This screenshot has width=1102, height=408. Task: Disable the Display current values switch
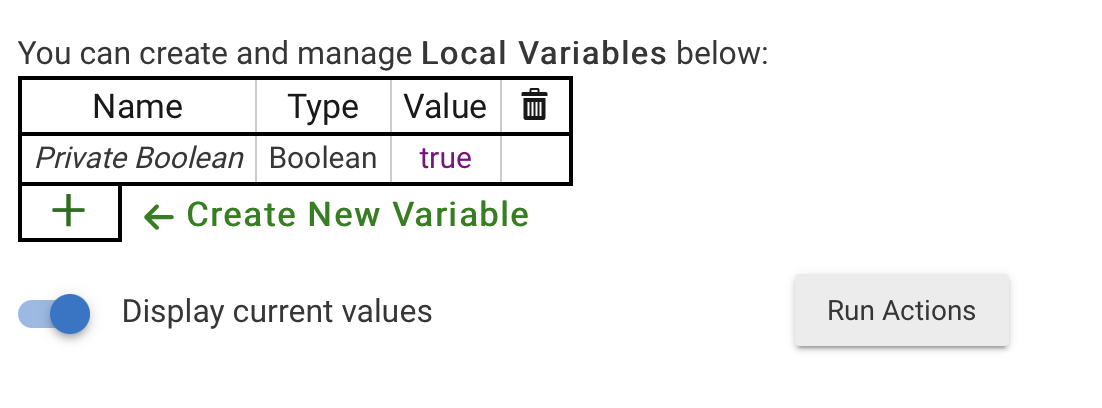tap(54, 313)
